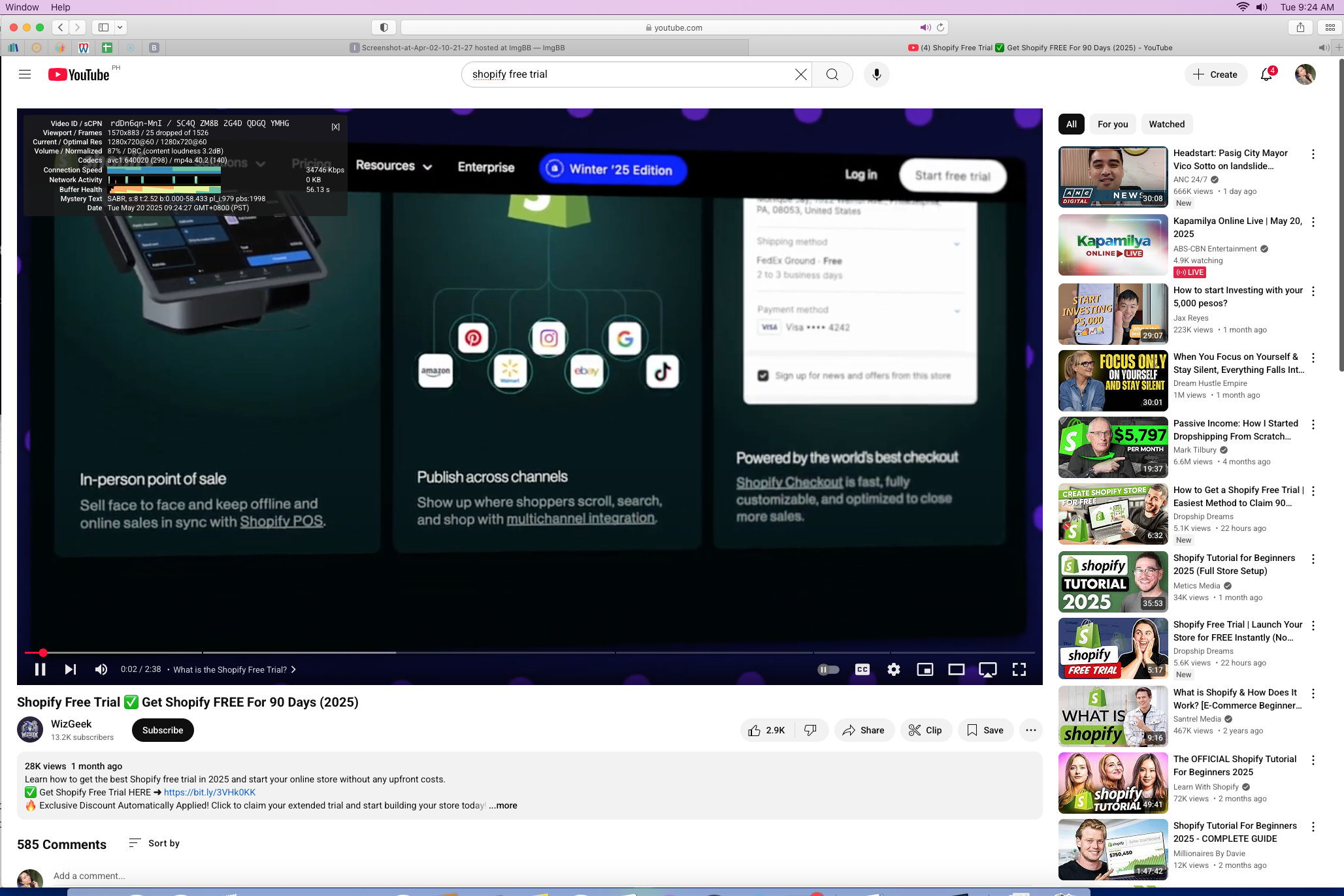Screen dimensions: 1344x896
Task: Click the Add a comment field
Action: click(90, 876)
